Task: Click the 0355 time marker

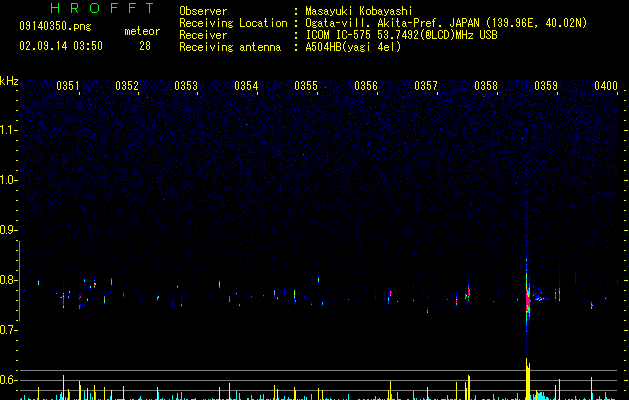Action: [306, 86]
